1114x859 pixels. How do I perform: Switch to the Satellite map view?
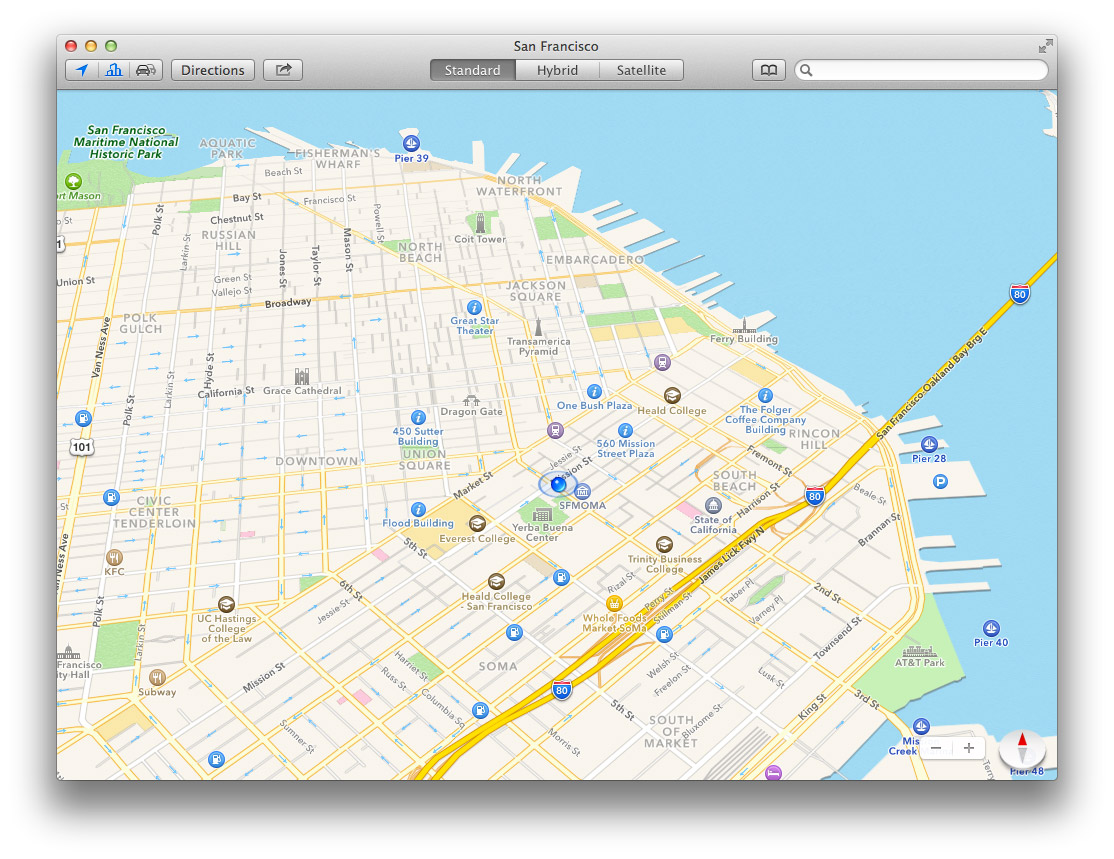pyautogui.click(x=642, y=70)
